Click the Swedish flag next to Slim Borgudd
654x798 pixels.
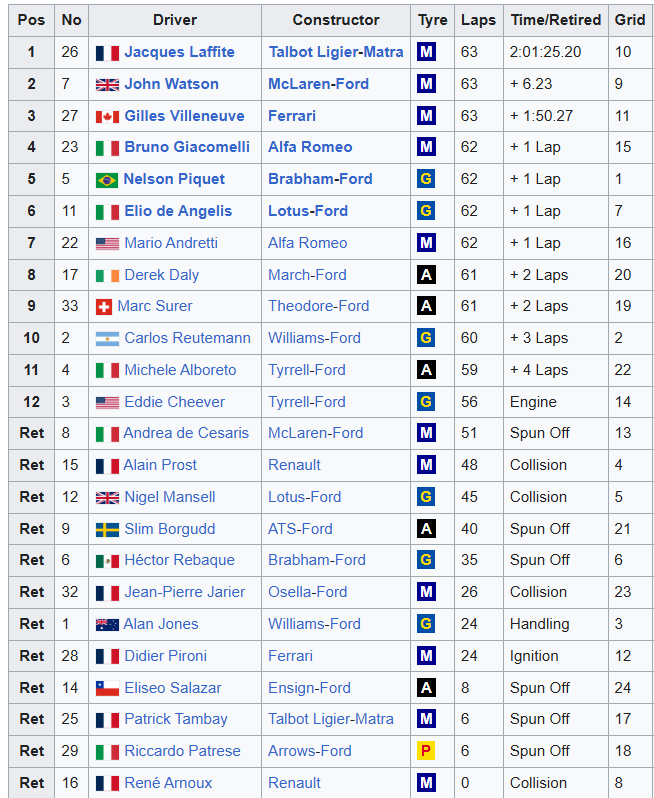pos(107,530)
